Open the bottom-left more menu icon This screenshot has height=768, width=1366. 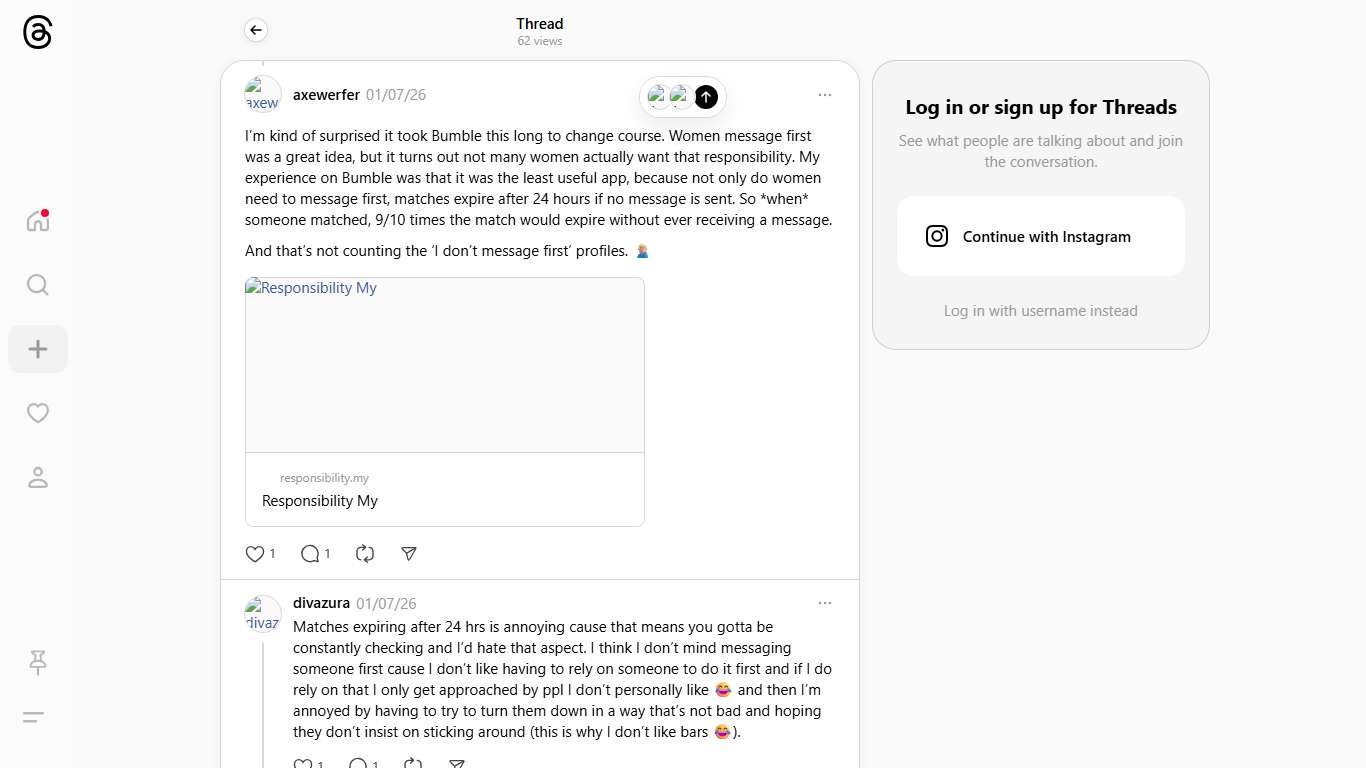click(x=34, y=717)
